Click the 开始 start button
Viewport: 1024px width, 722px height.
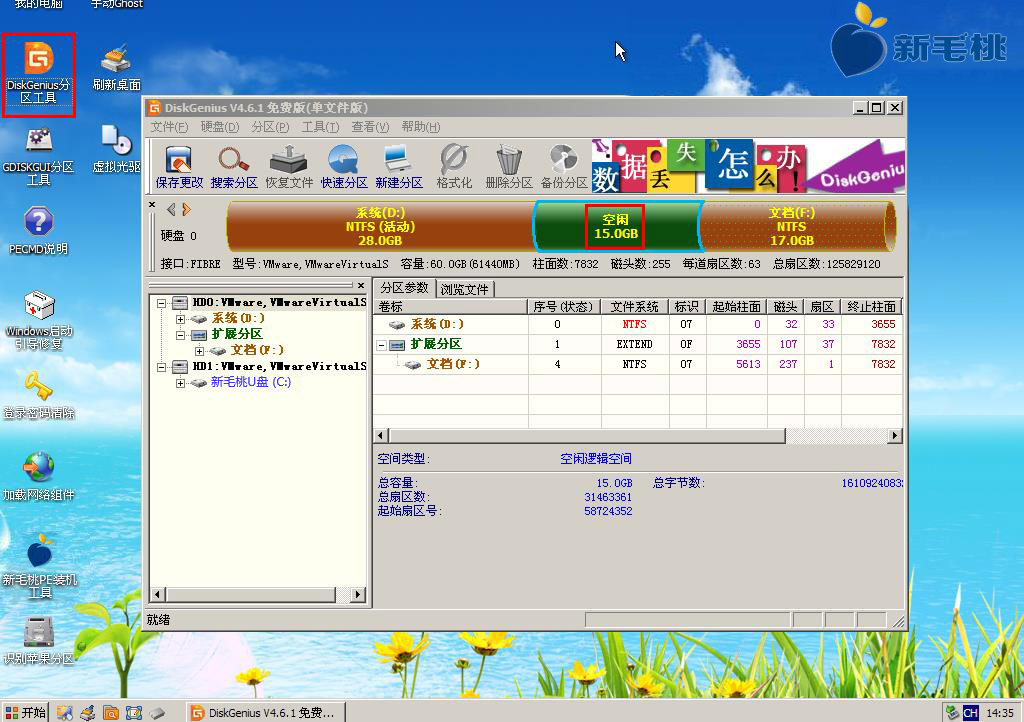click(x=25, y=712)
